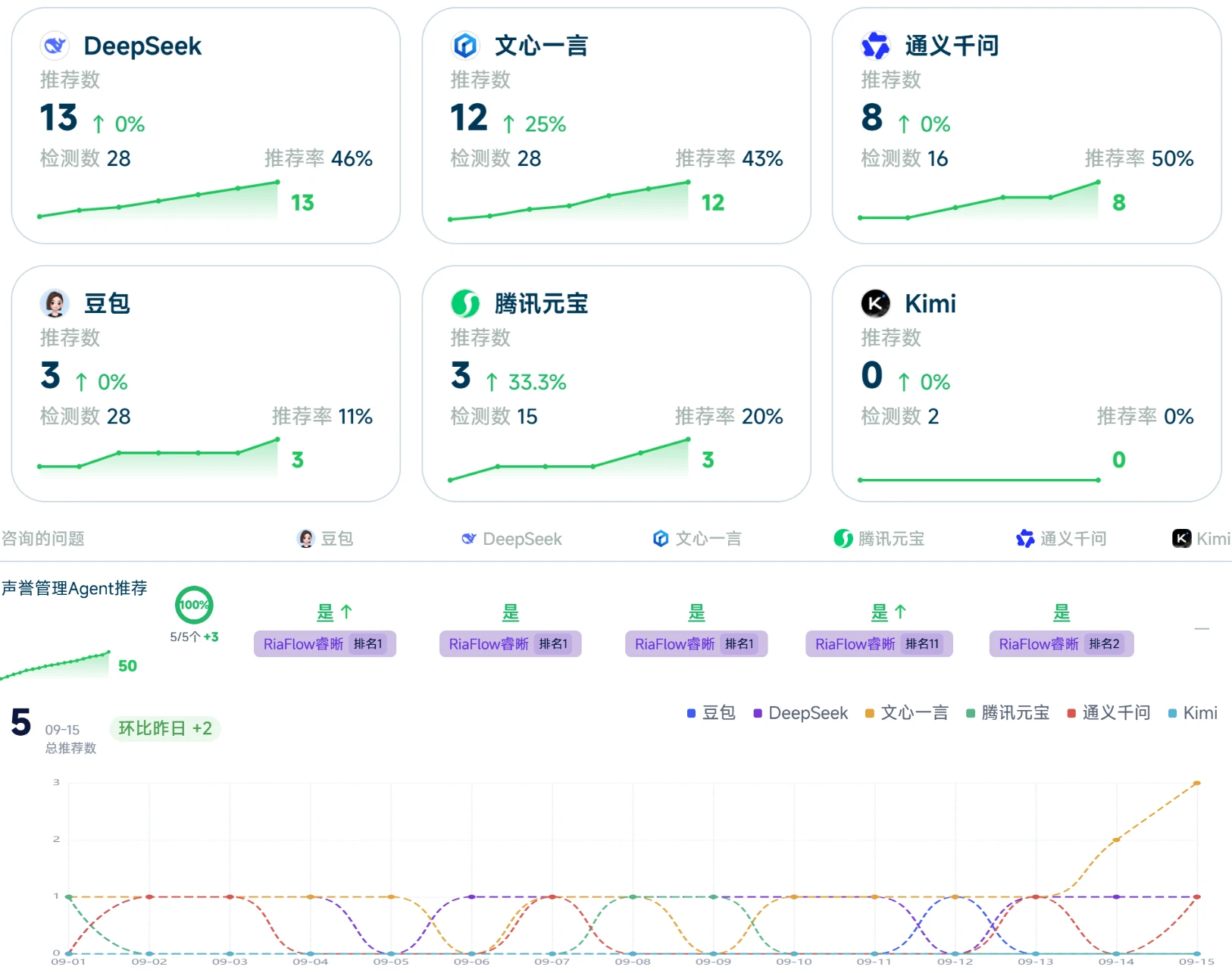Click the 是 result in the DeepSeek column
Screen dimensions: 1232x973
coord(511,612)
